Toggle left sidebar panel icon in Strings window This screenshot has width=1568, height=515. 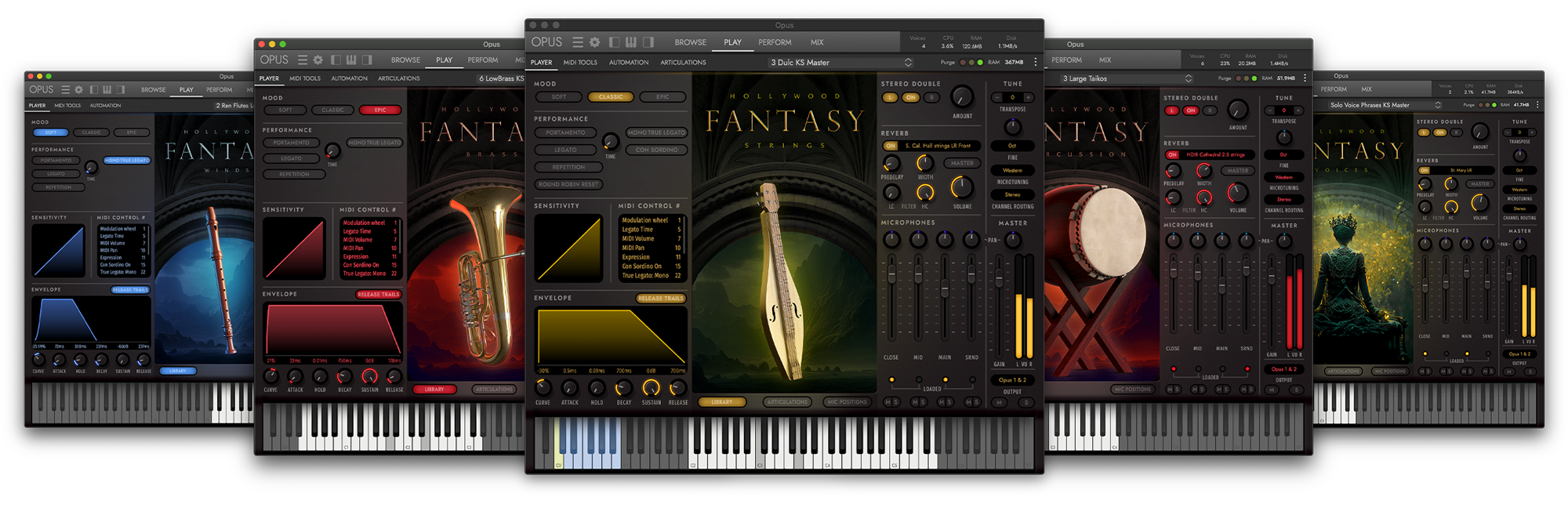coord(614,42)
